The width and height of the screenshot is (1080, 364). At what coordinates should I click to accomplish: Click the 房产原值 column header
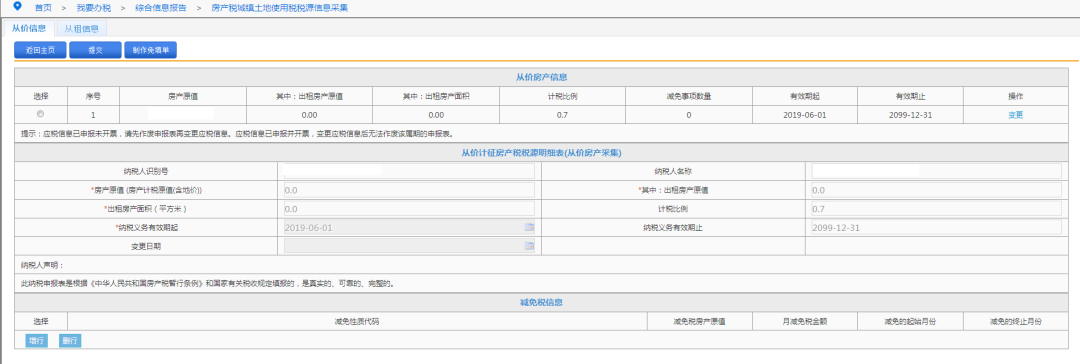point(183,96)
